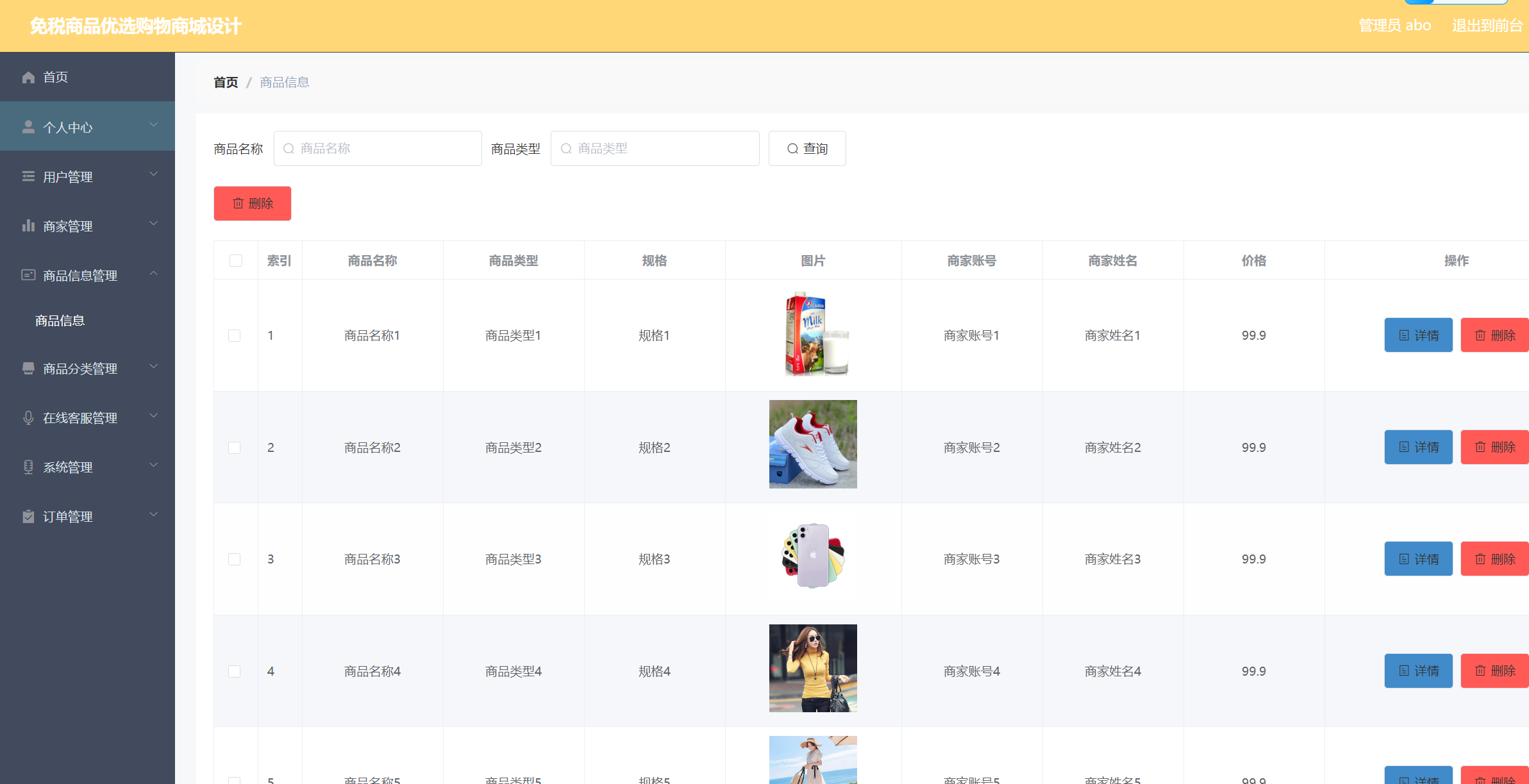The image size is (1529, 784).
Task: Click the home icon in sidebar
Action: [x=28, y=78]
